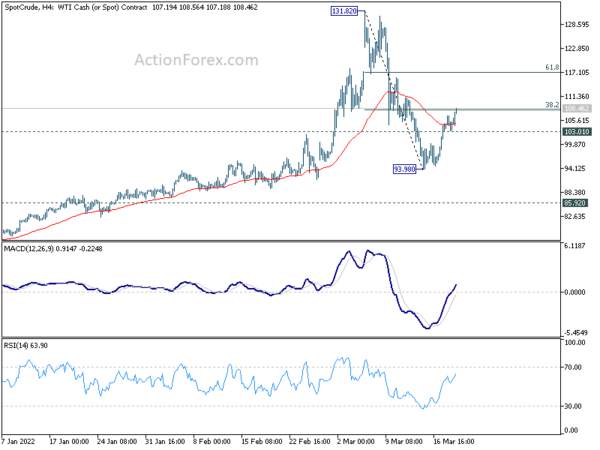Image resolution: width=600 pixels, height=450 pixels.
Task: Click the 17 Jan 00:00 date label
Action: coord(69,442)
